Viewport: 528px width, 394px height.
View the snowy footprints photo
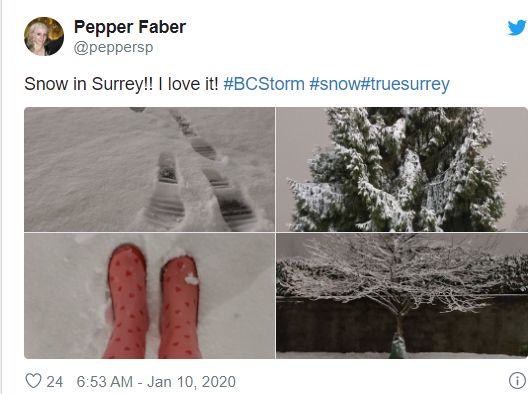(150, 169)
